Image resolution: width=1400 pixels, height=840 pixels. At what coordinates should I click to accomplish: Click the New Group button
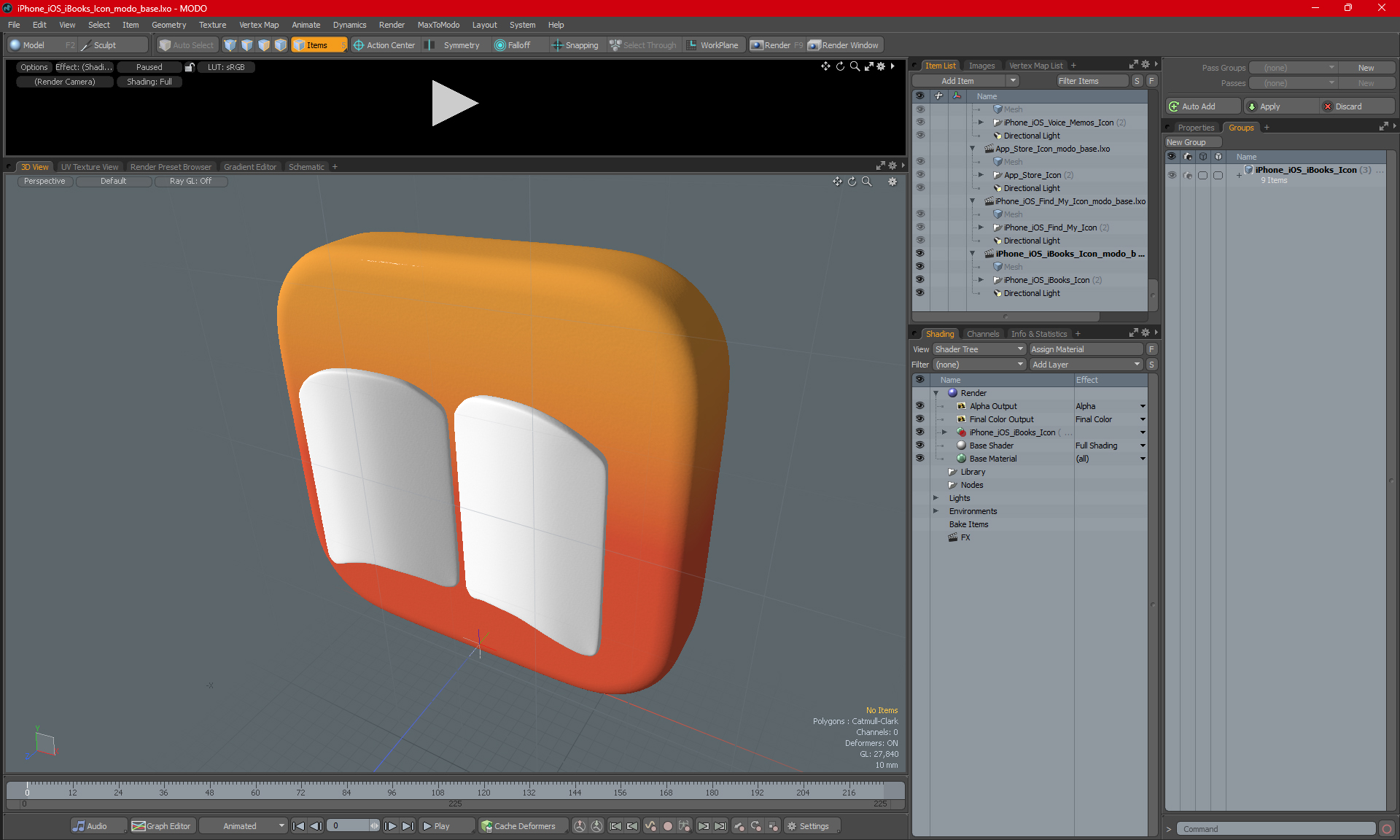tap(1193, 142)
